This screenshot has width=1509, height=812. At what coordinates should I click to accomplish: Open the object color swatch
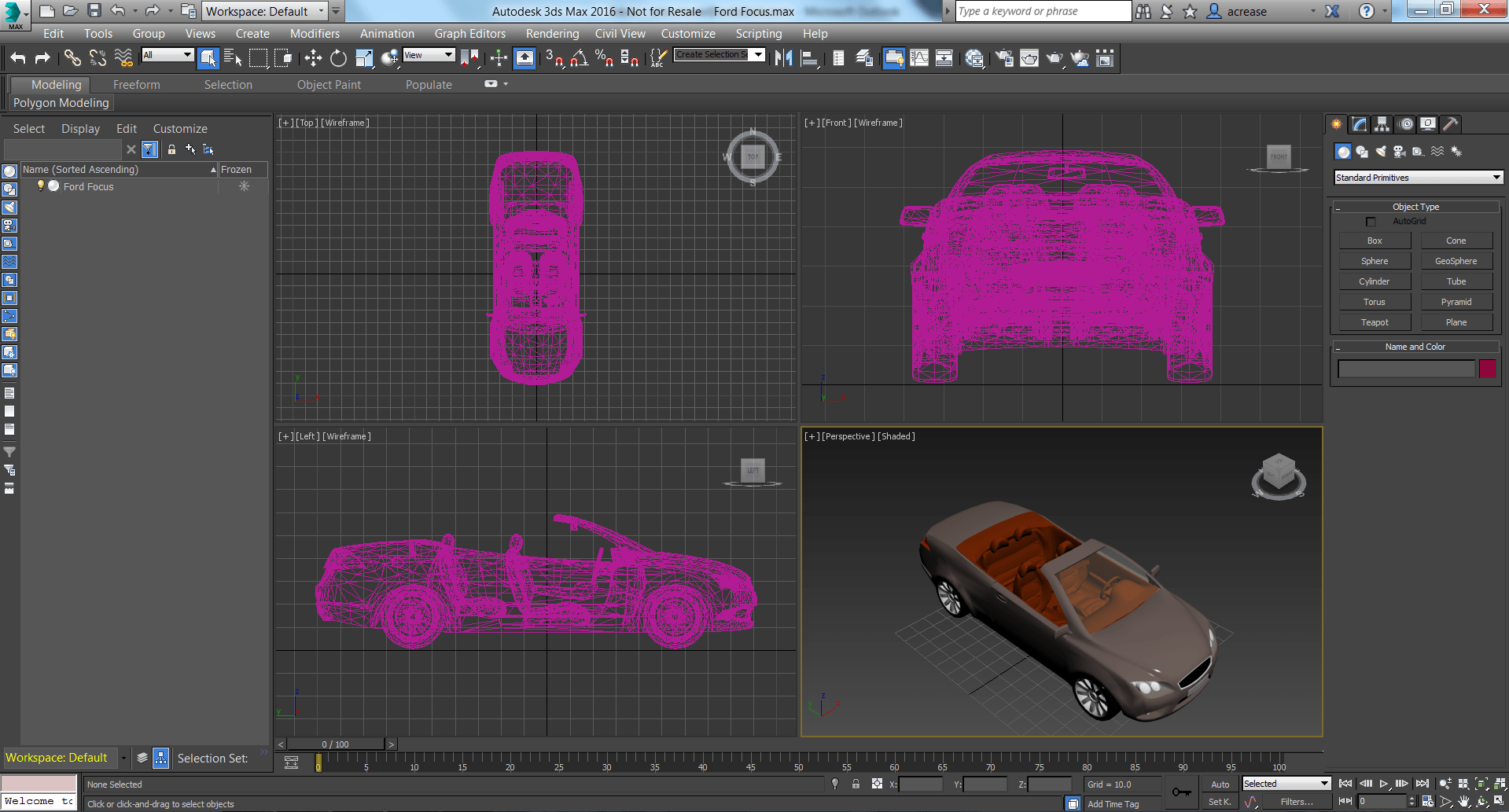pos(1487,368)
